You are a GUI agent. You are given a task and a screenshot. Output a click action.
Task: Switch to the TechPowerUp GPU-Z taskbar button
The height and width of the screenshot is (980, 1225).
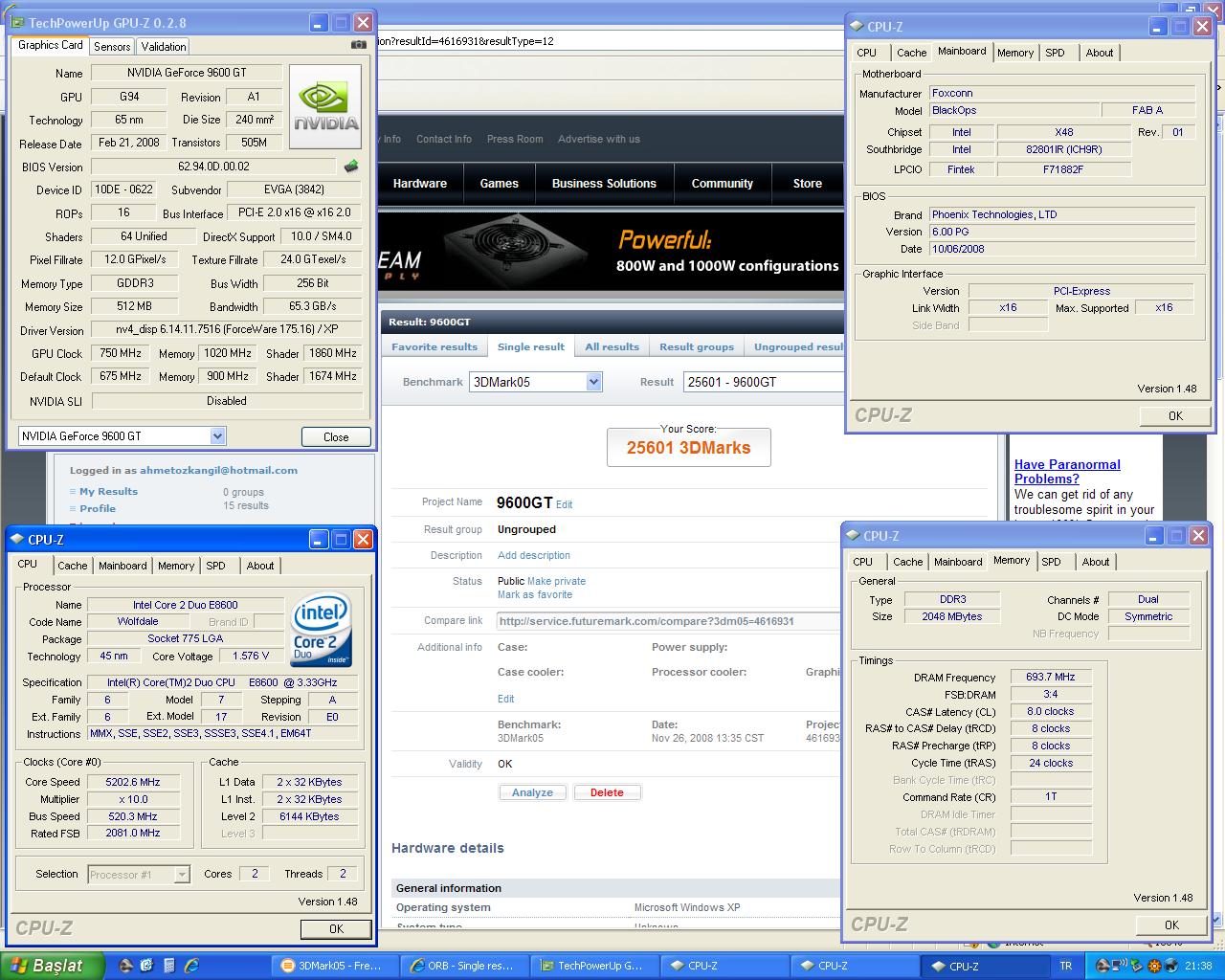593,966
